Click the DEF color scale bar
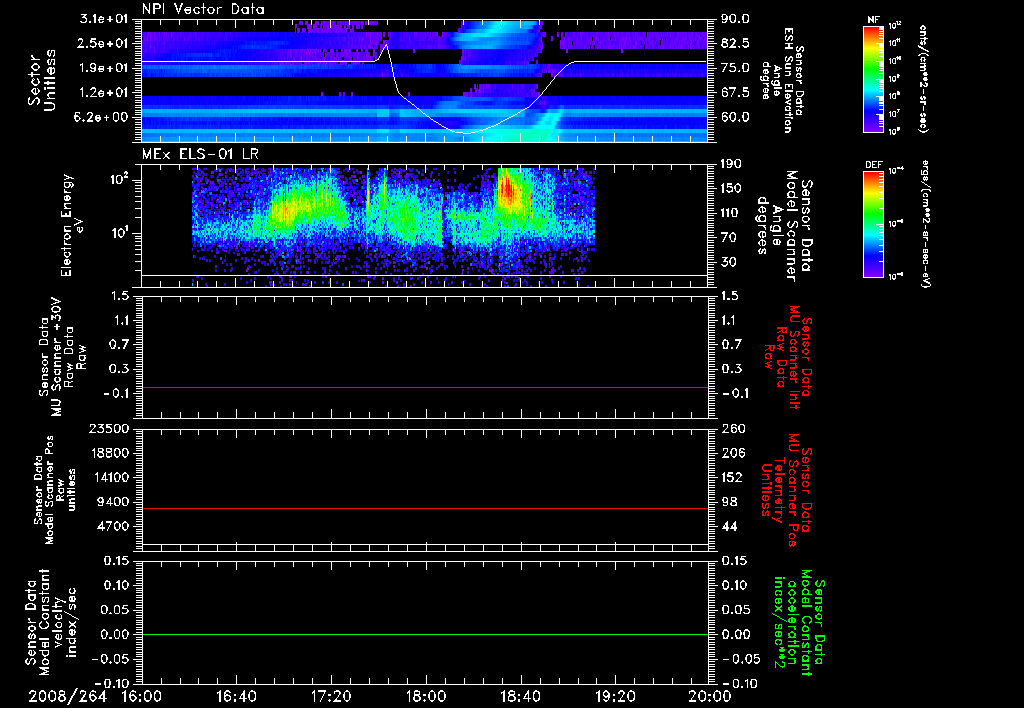 point(873,225)
